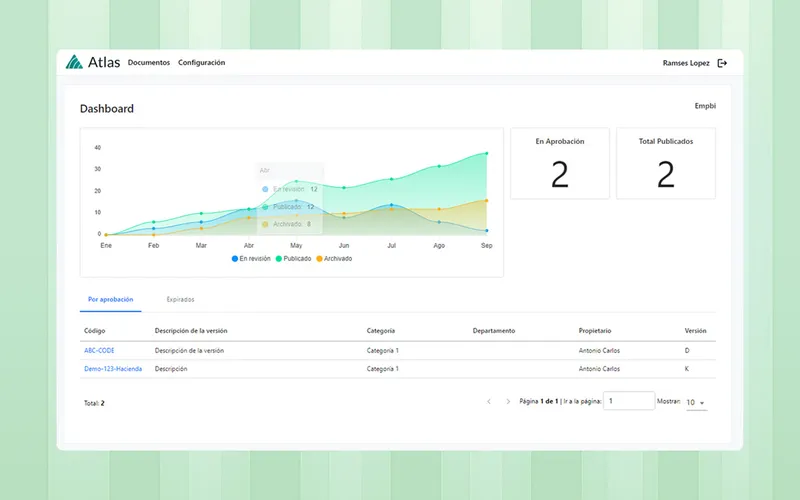Screen dimensions: 800x500
Task: Click the Versión column header
Action: click(x=695, y=331)
